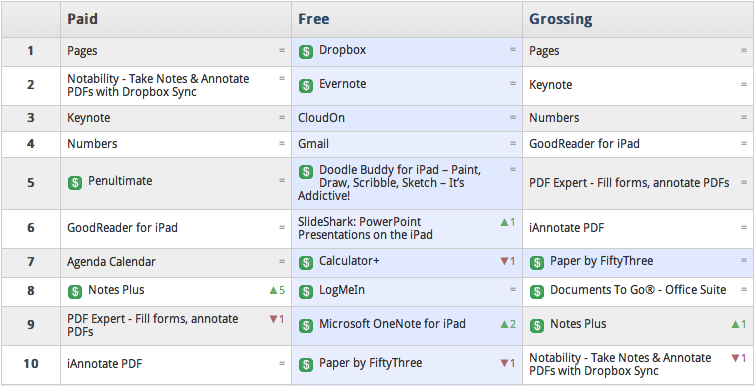
Task: Click the green dollar icon beside Dropbox
Action: [x=306, y=51]
